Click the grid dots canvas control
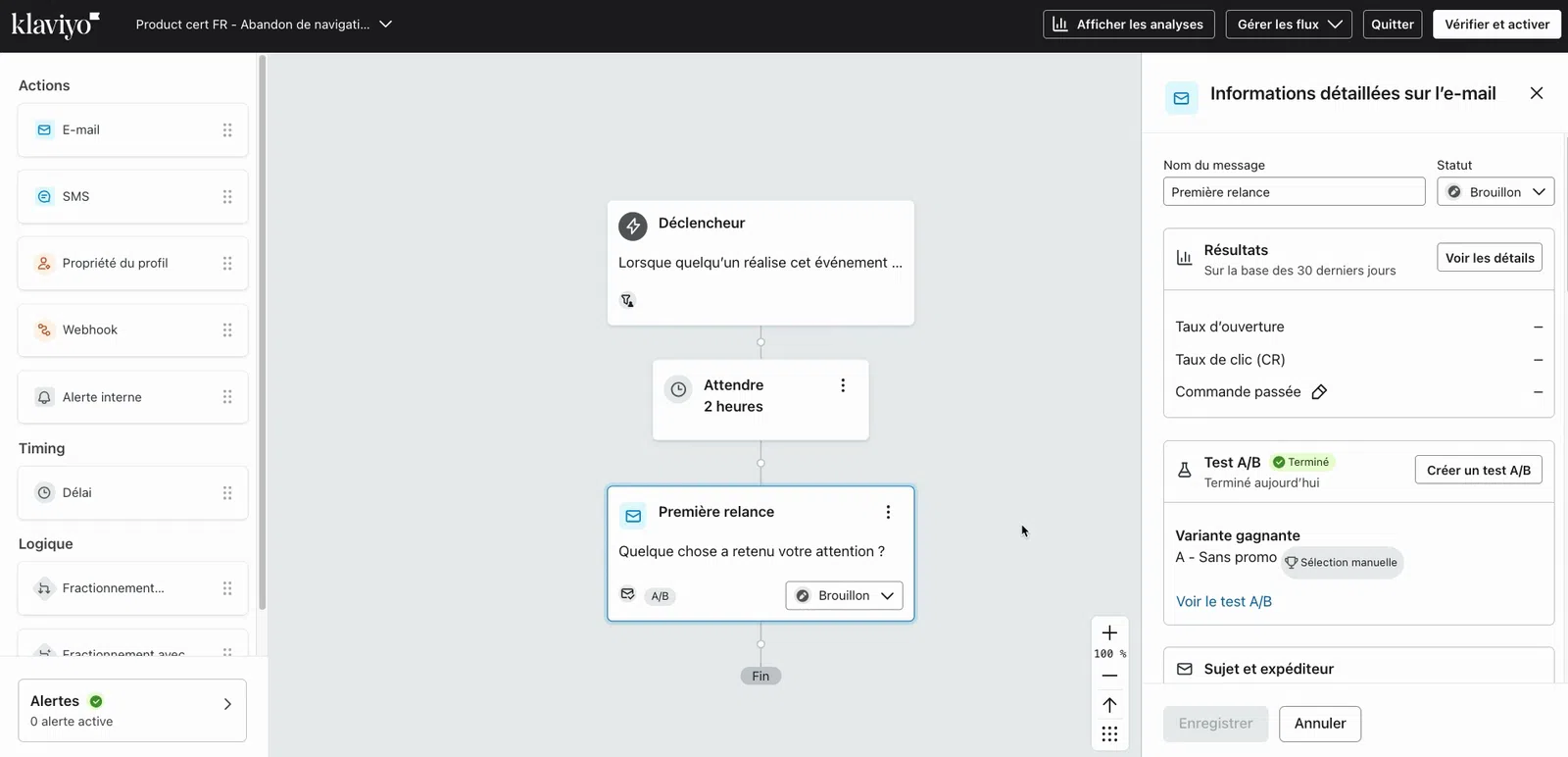 click(1109, 734)
